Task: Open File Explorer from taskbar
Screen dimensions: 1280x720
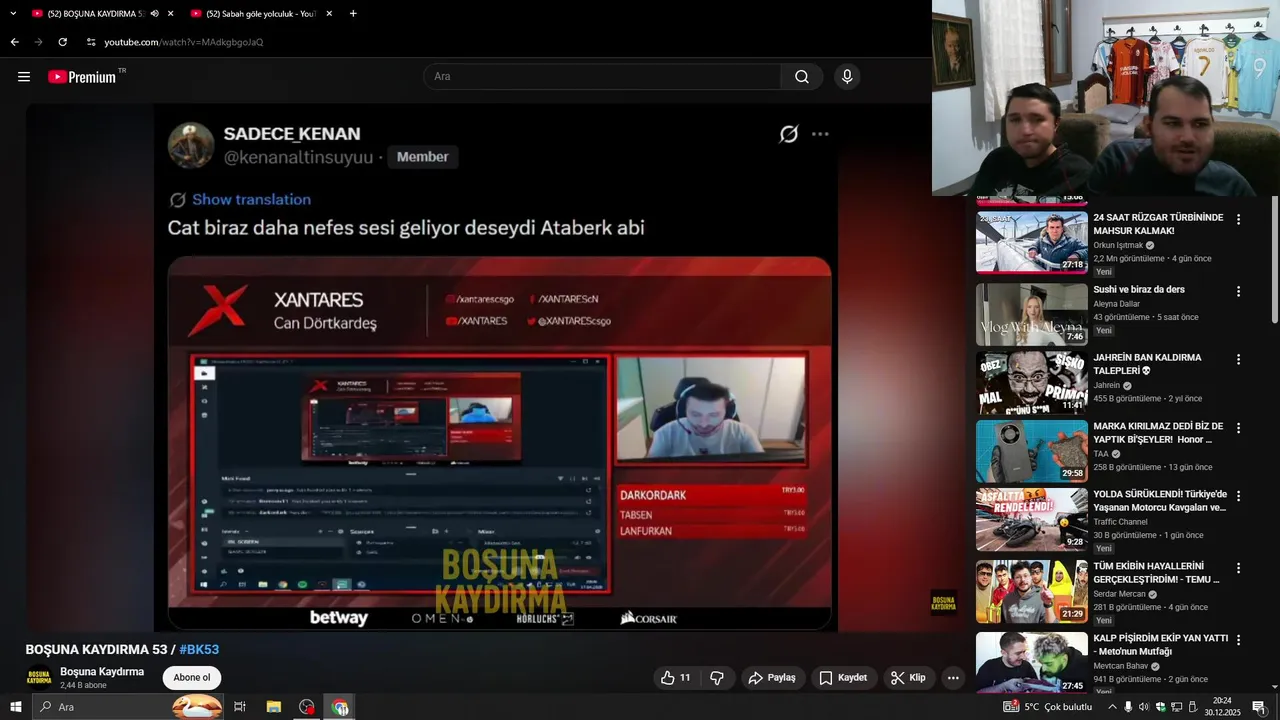Action: (273, 707)
